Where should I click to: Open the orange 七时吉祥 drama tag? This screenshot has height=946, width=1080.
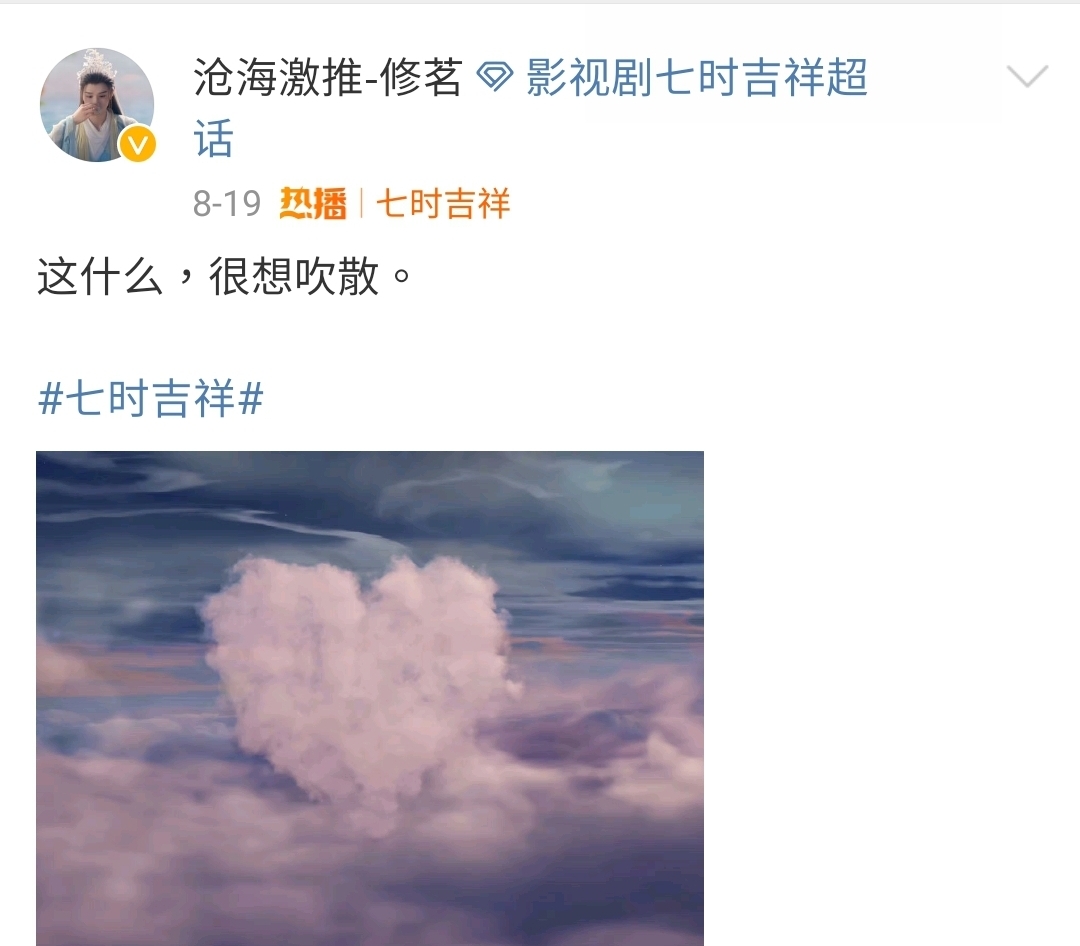point(443,203)
